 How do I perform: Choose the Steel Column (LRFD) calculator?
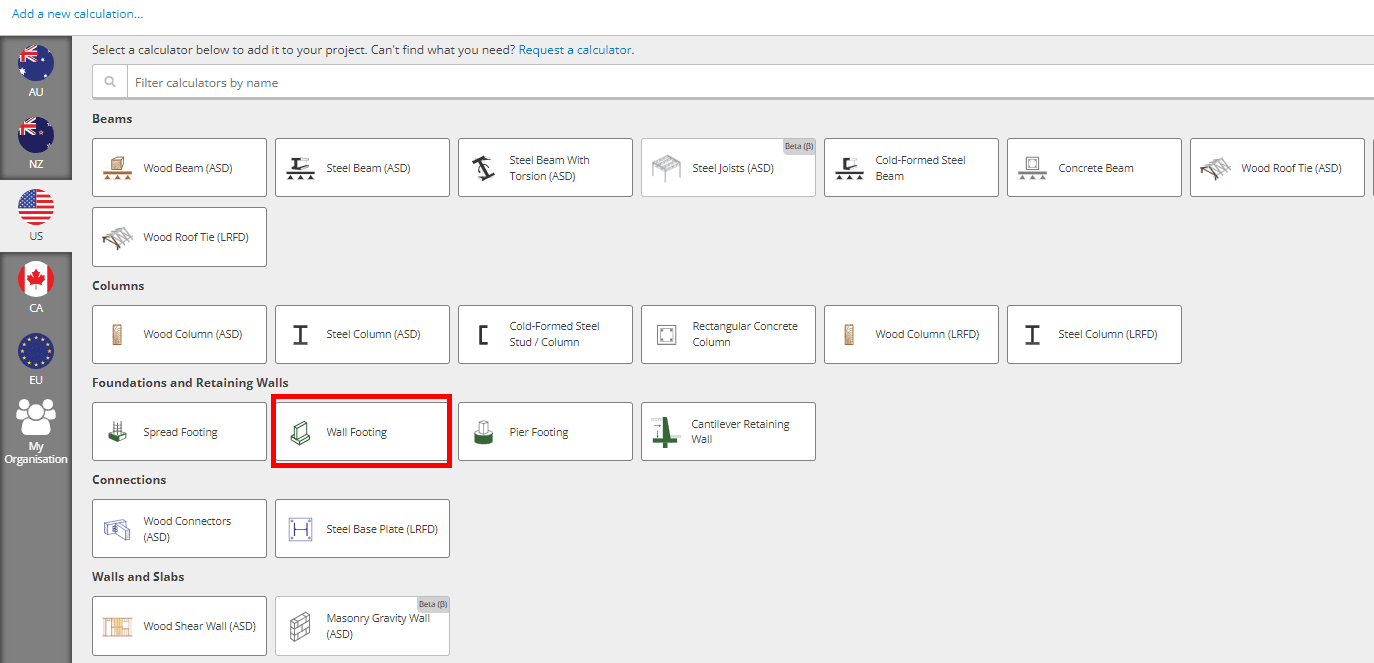pos(1094,334)
